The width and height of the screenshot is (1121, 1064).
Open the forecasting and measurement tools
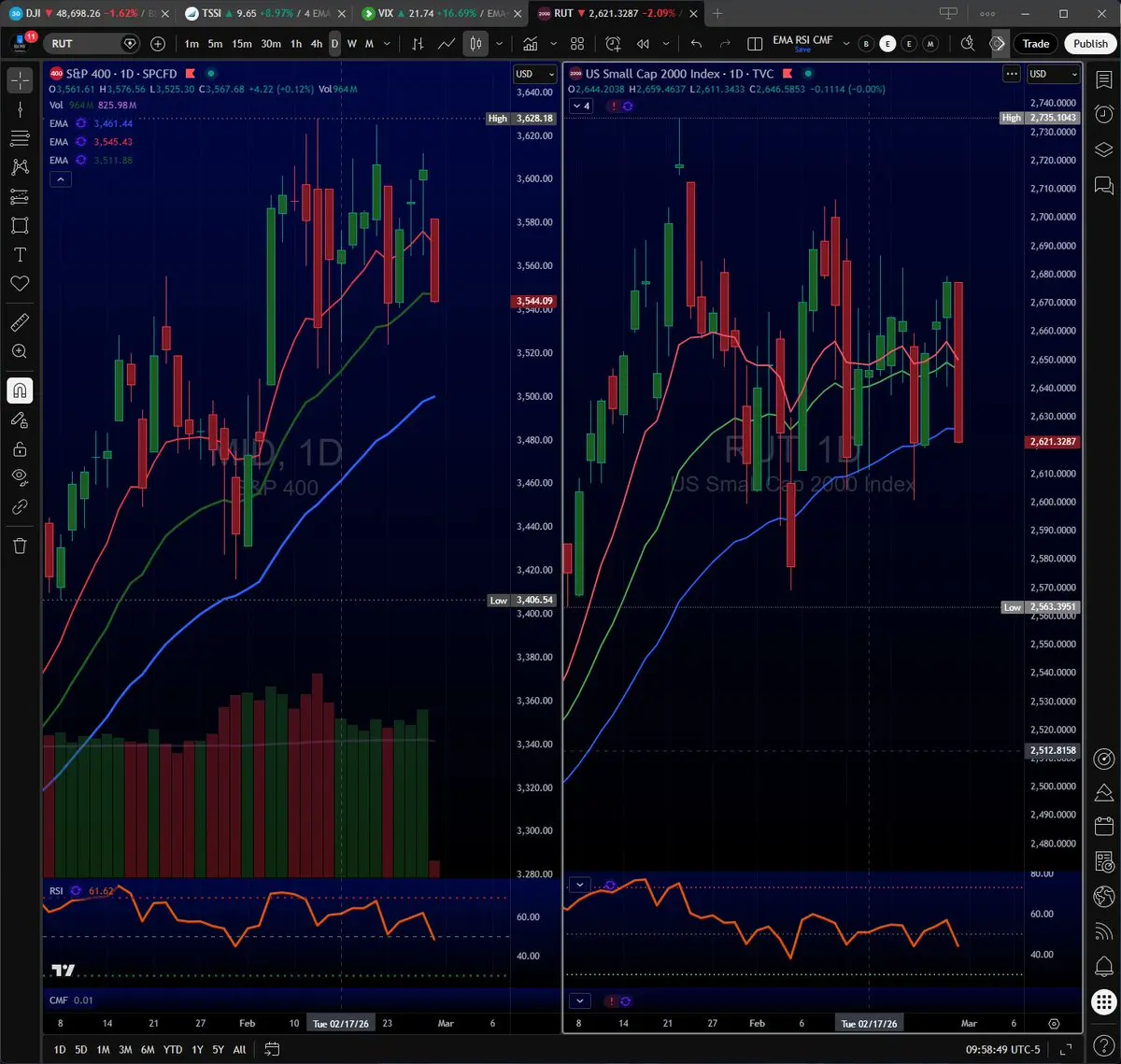pos(20,196)
